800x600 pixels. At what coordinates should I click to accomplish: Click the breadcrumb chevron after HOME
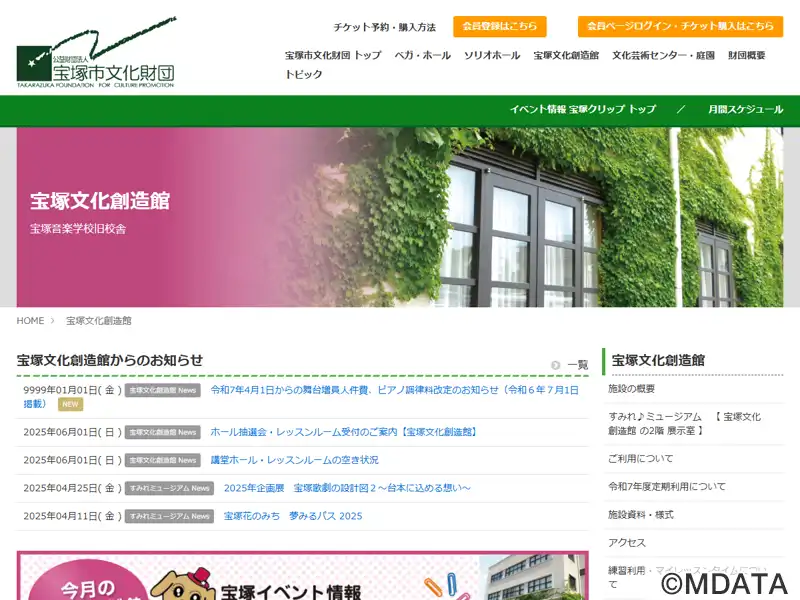(52, 321)
